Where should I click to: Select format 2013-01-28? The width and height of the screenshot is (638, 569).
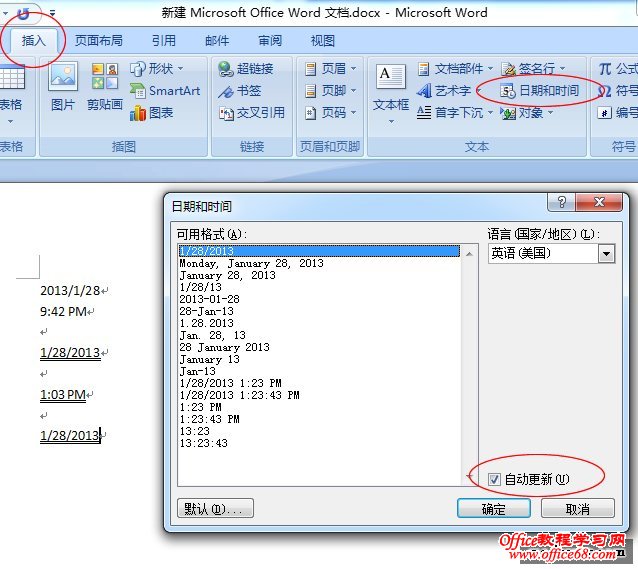coord(319,299)
